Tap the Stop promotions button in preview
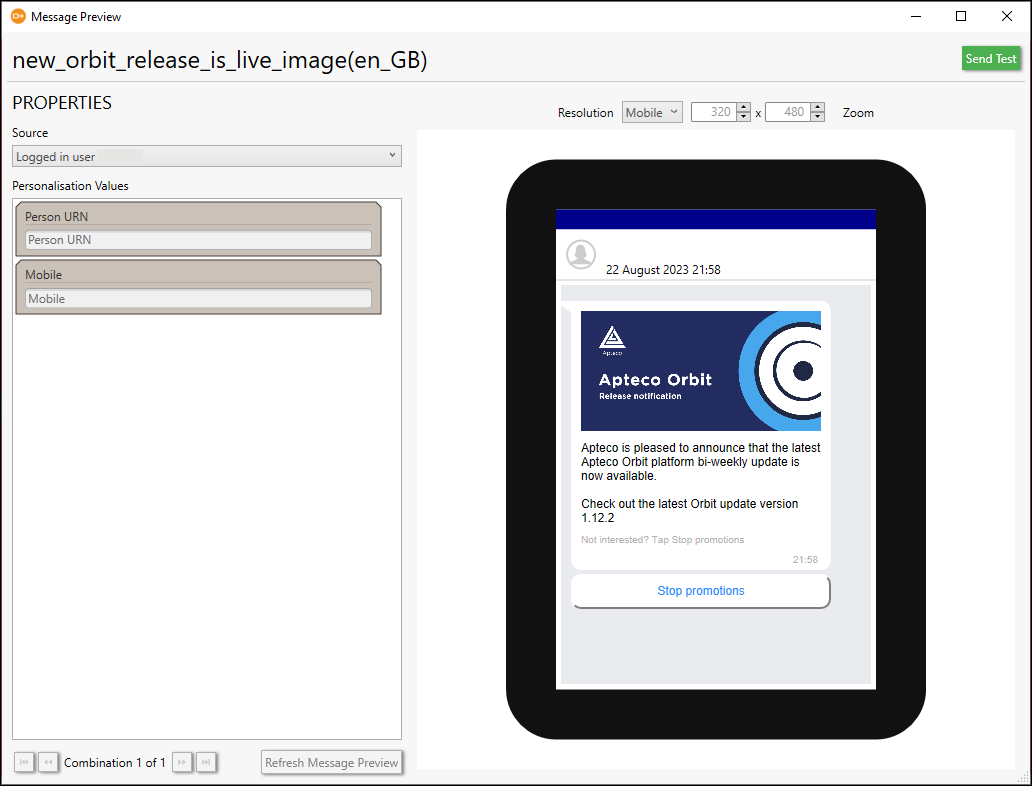The image size is (1032, 786). click(x=701, y=590)
